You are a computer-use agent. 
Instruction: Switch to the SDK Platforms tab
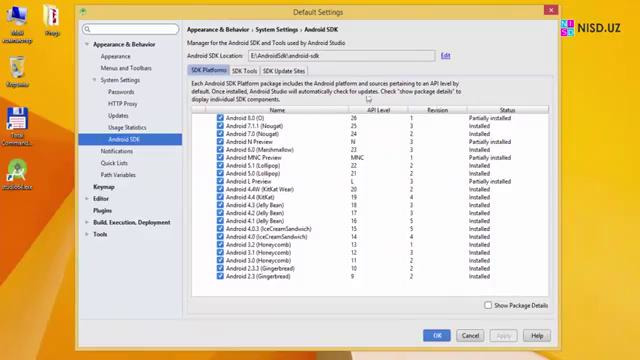tap(208, 70)
